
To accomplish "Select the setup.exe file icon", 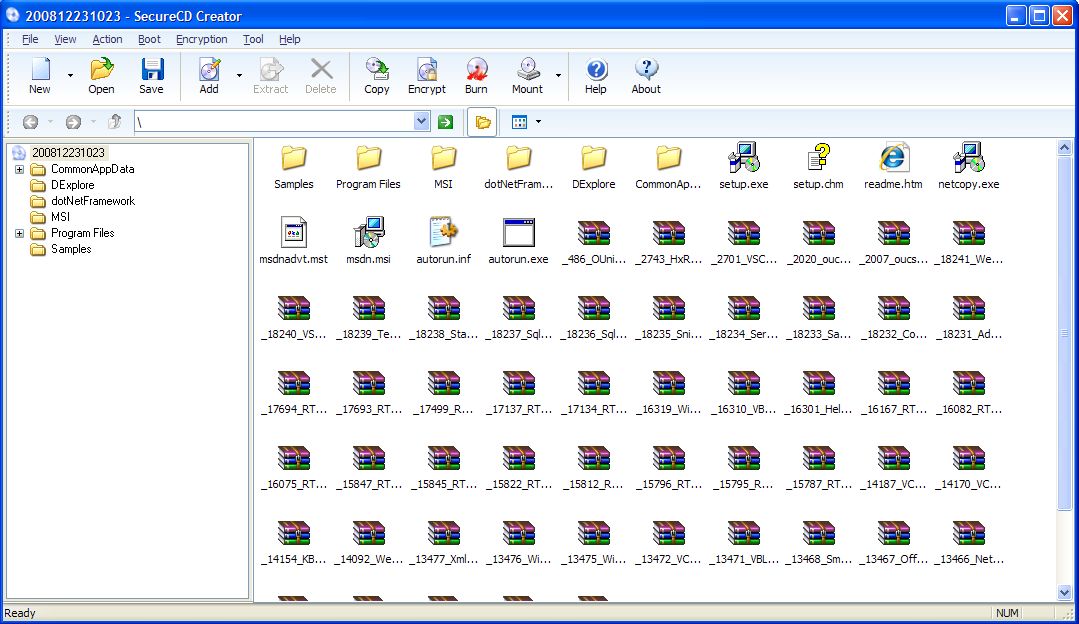I will pyautogui.click(x=743, y=165).
